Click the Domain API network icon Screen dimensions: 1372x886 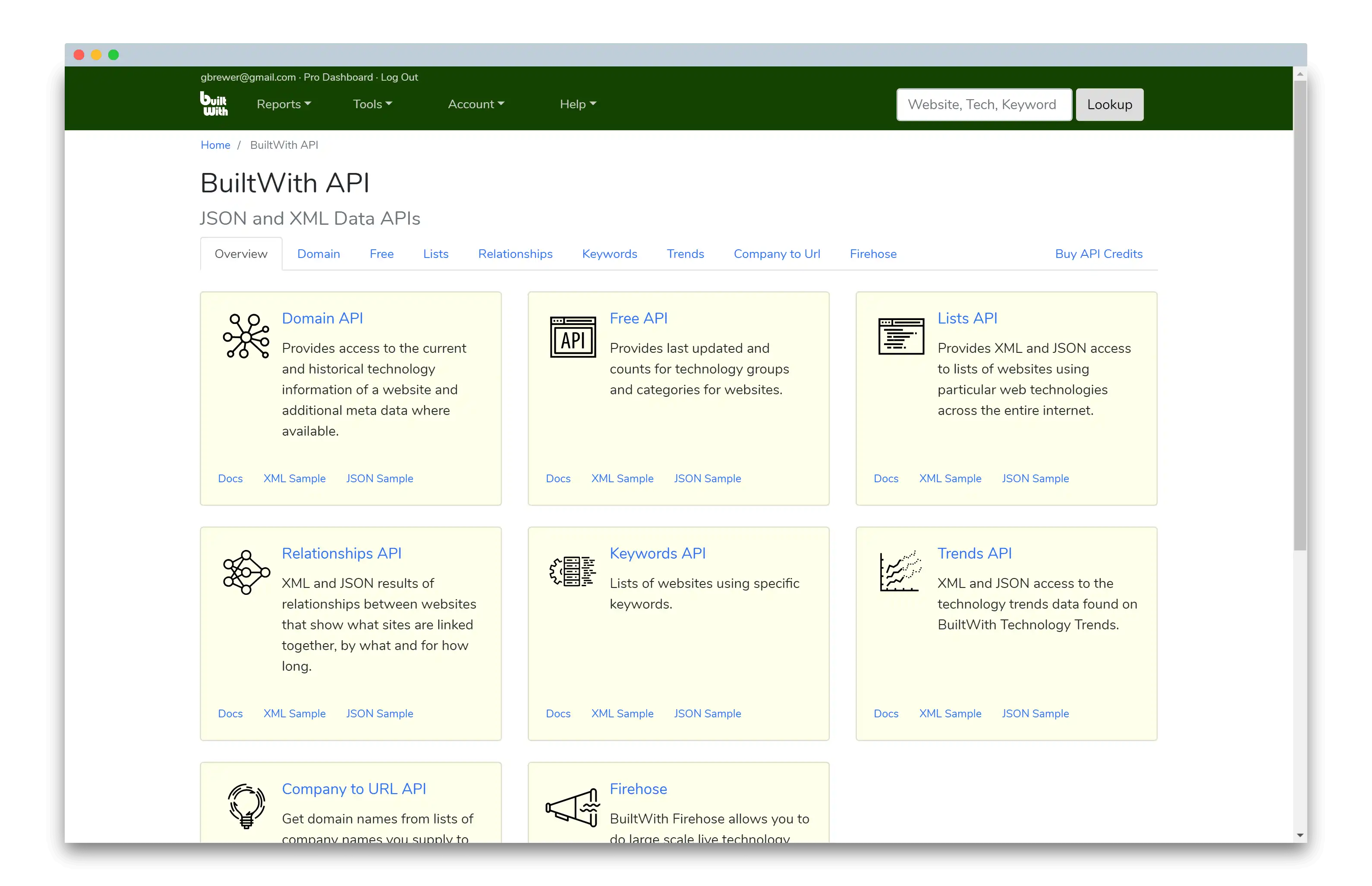click(x=246, y=336)
